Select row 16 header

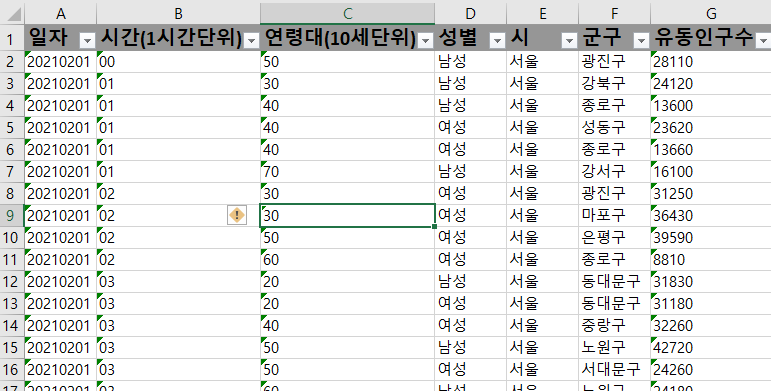click(x=12, y=369)
